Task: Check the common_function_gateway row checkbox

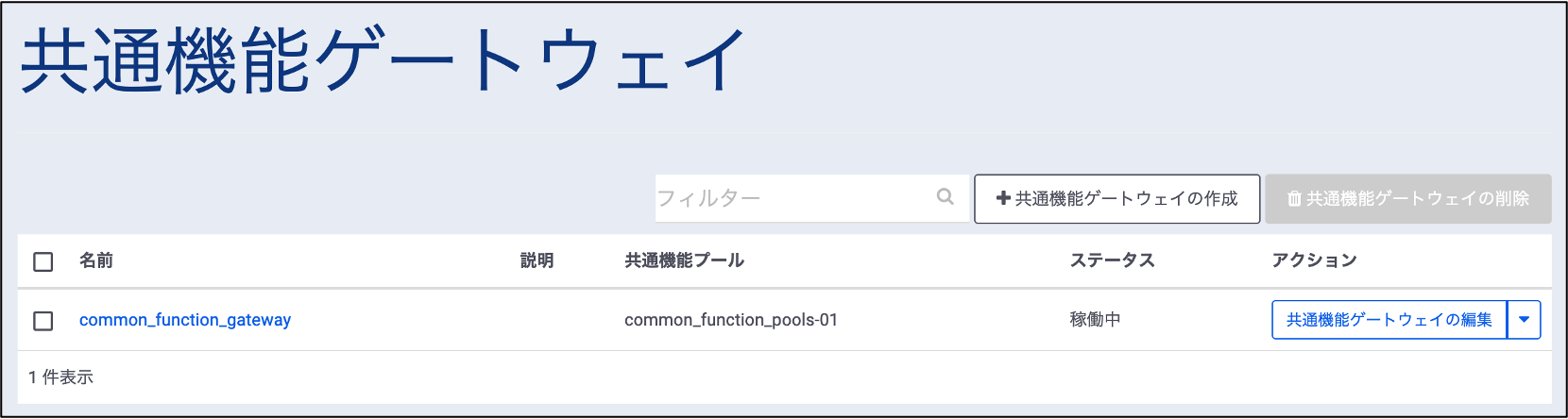Action: point(43,321)
